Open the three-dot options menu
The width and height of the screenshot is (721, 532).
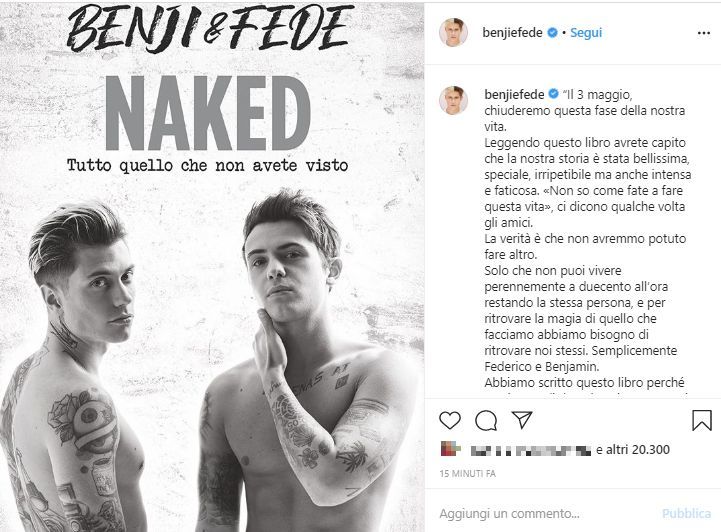click(704, 33)
